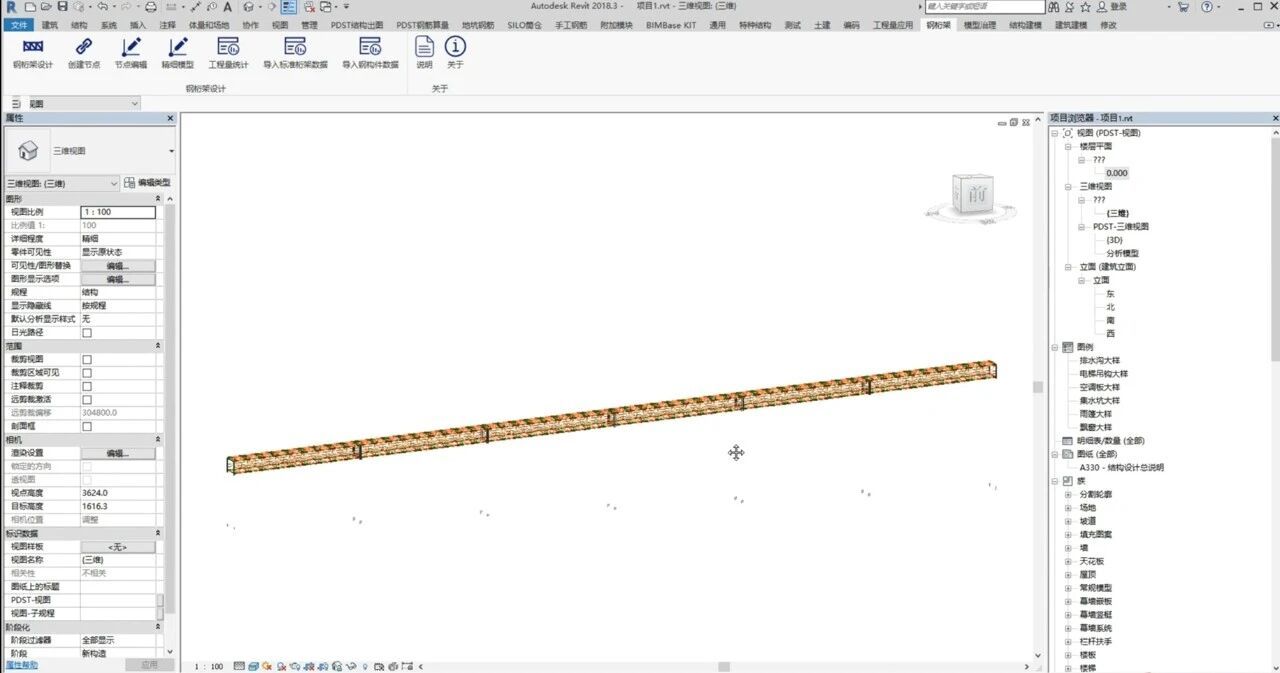Open the 说明 document icon
The height and width of the screenshot is (673, 1280).
click(x=424, y=52)
